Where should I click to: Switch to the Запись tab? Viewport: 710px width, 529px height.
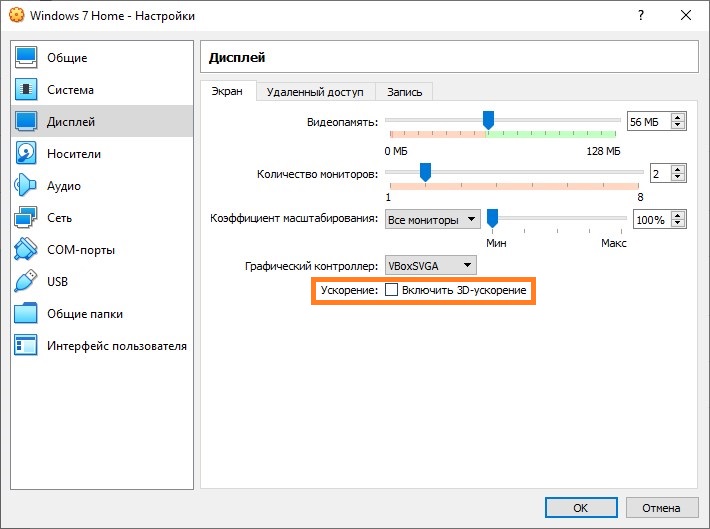pyautogui.click(x=404, y=92)
